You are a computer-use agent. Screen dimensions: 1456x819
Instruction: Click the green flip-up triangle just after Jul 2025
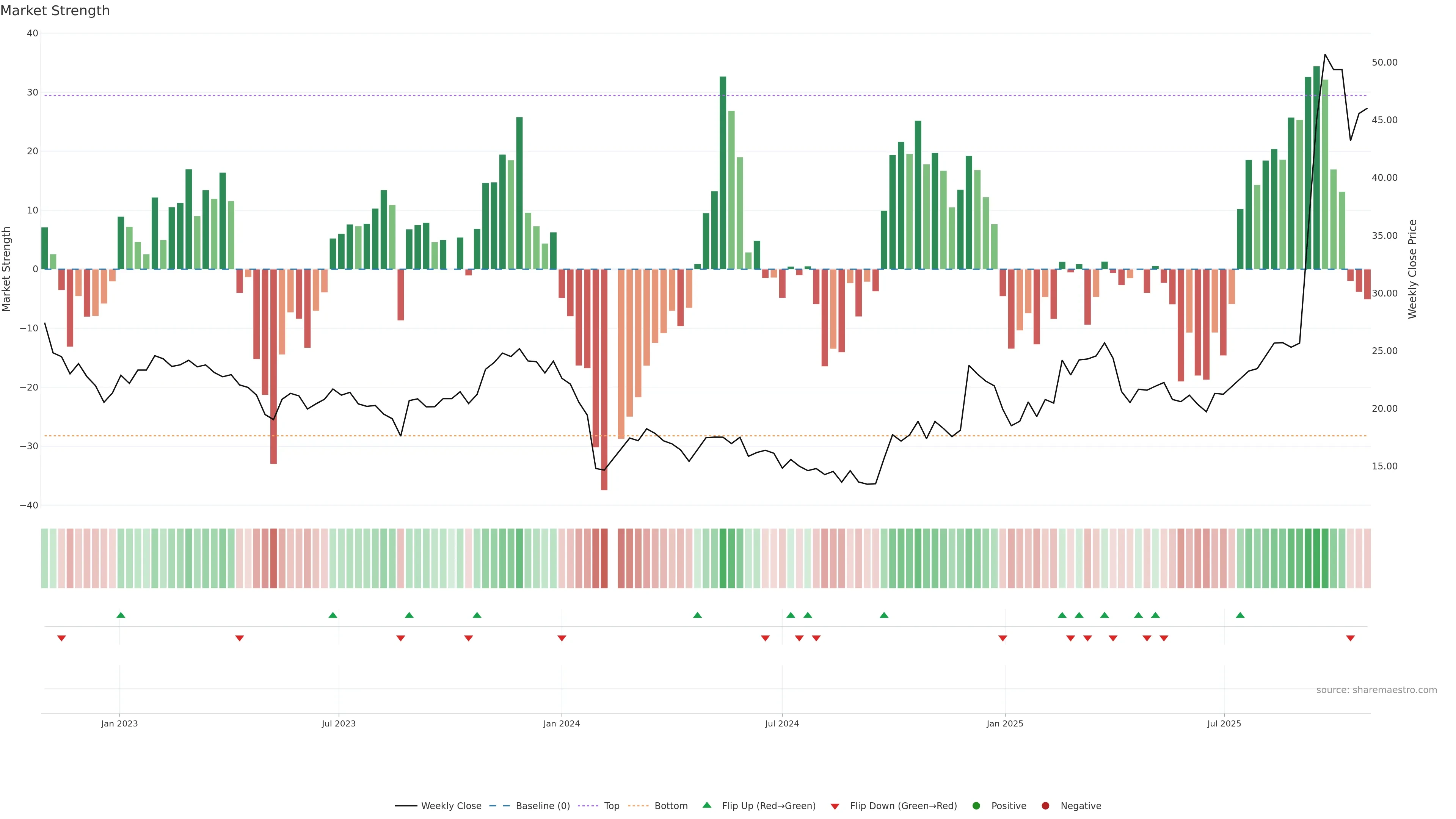coord(1240,615)
